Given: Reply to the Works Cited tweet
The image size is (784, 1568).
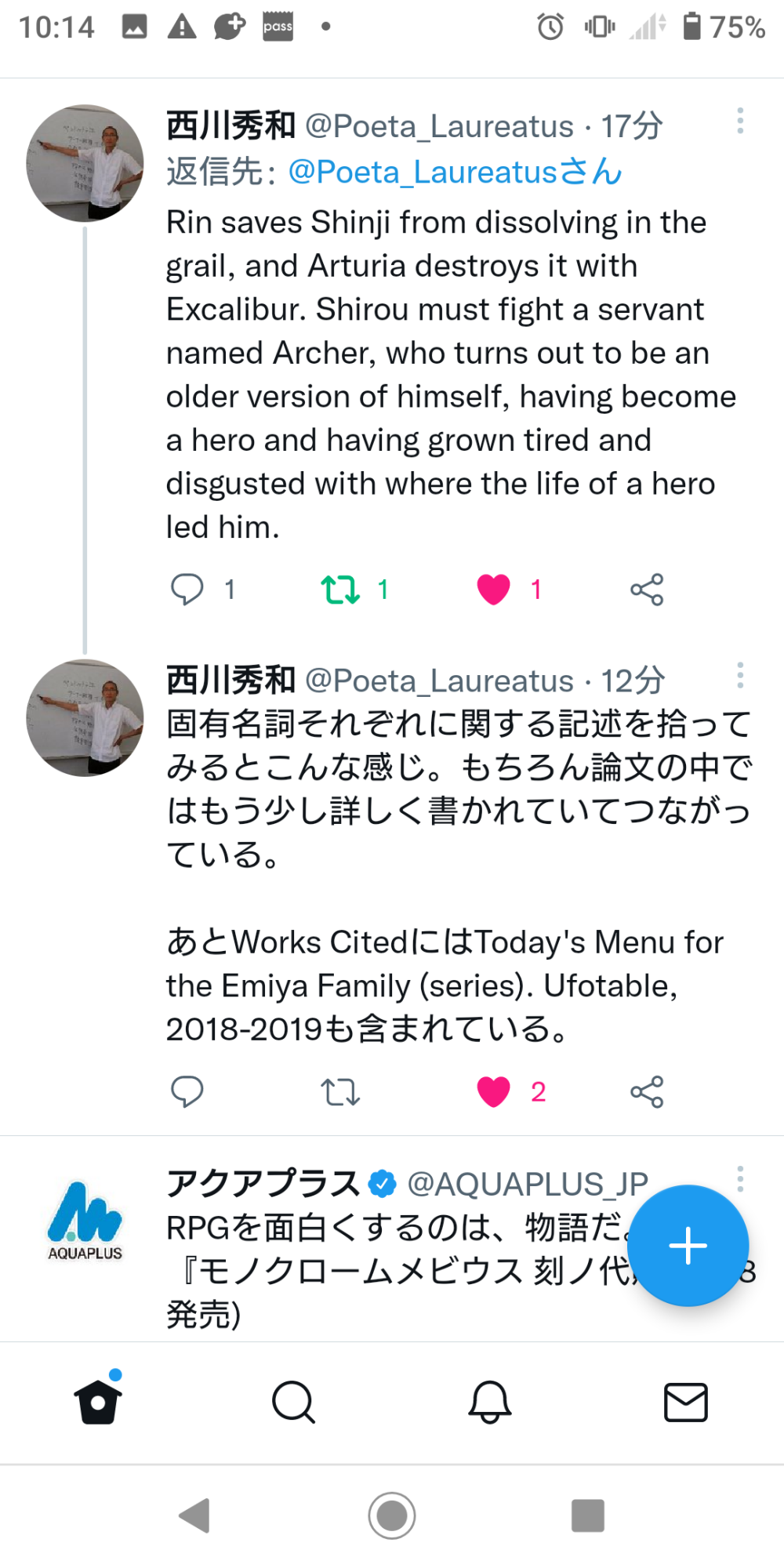Looking at the screenshot, I should 187,1091.
